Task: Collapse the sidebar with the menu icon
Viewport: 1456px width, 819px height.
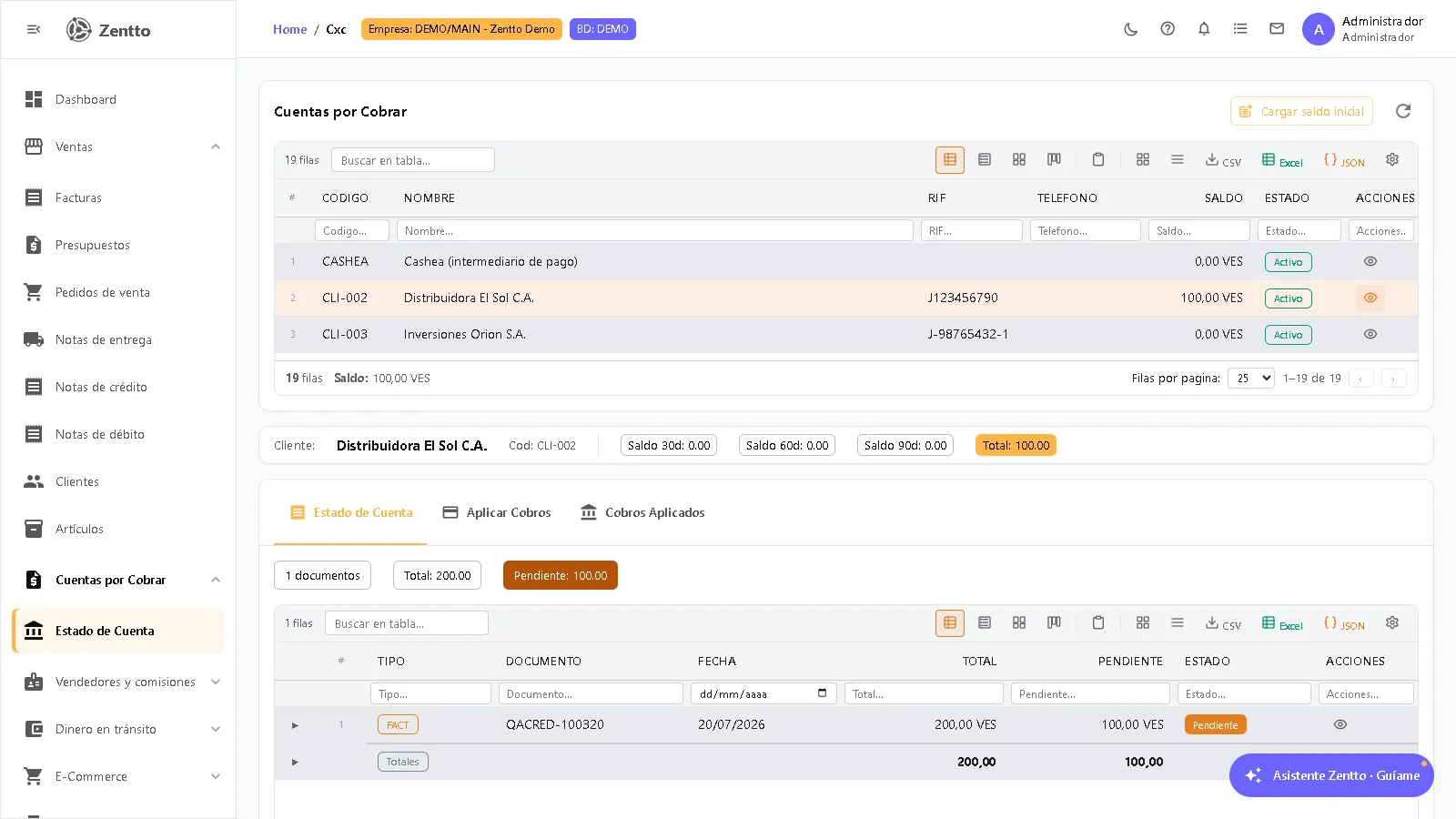Action: pos(34,29)
